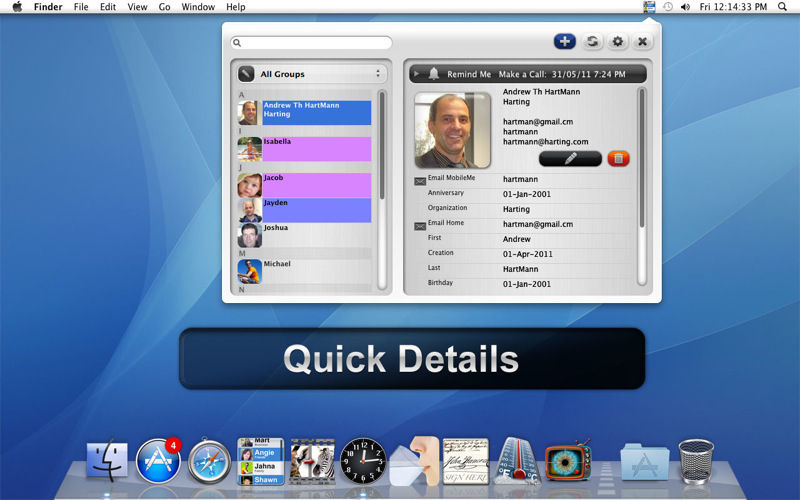Open the Finder menu
This screenshot has height=500, width=800.
[x=48, y=7]
